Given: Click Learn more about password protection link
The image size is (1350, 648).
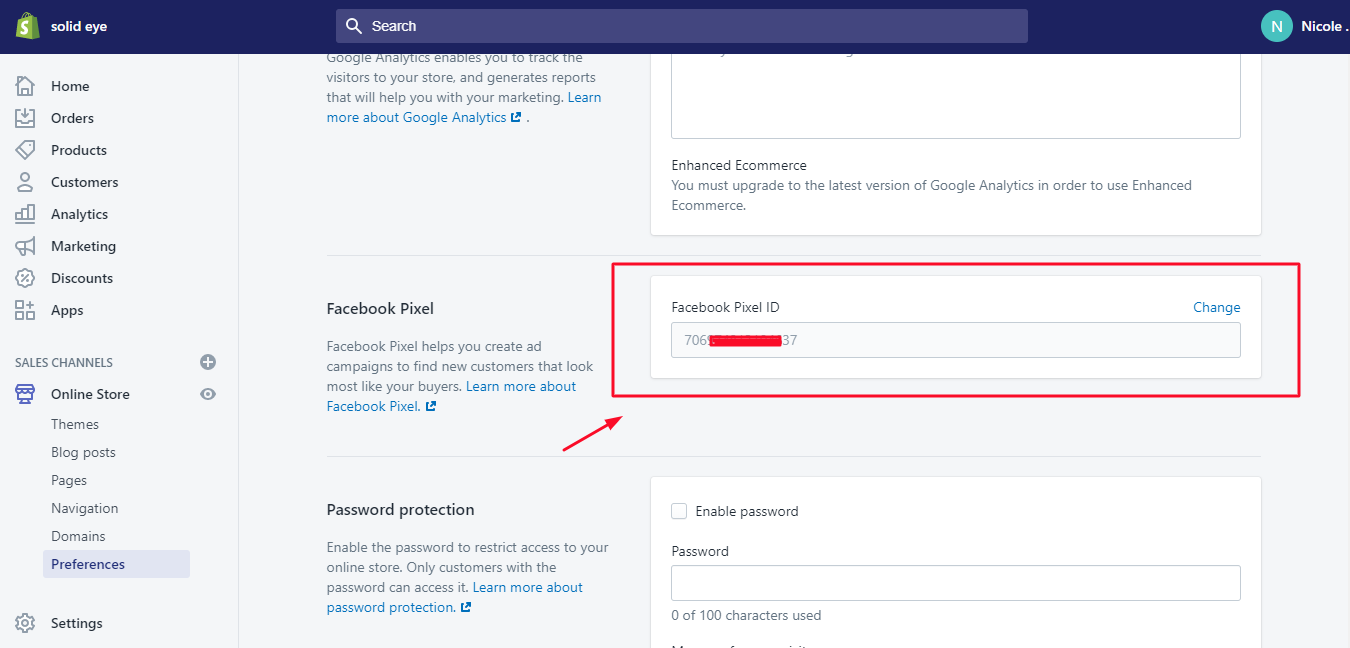Looking at the screenshot, I should click(x=455, y=597).
